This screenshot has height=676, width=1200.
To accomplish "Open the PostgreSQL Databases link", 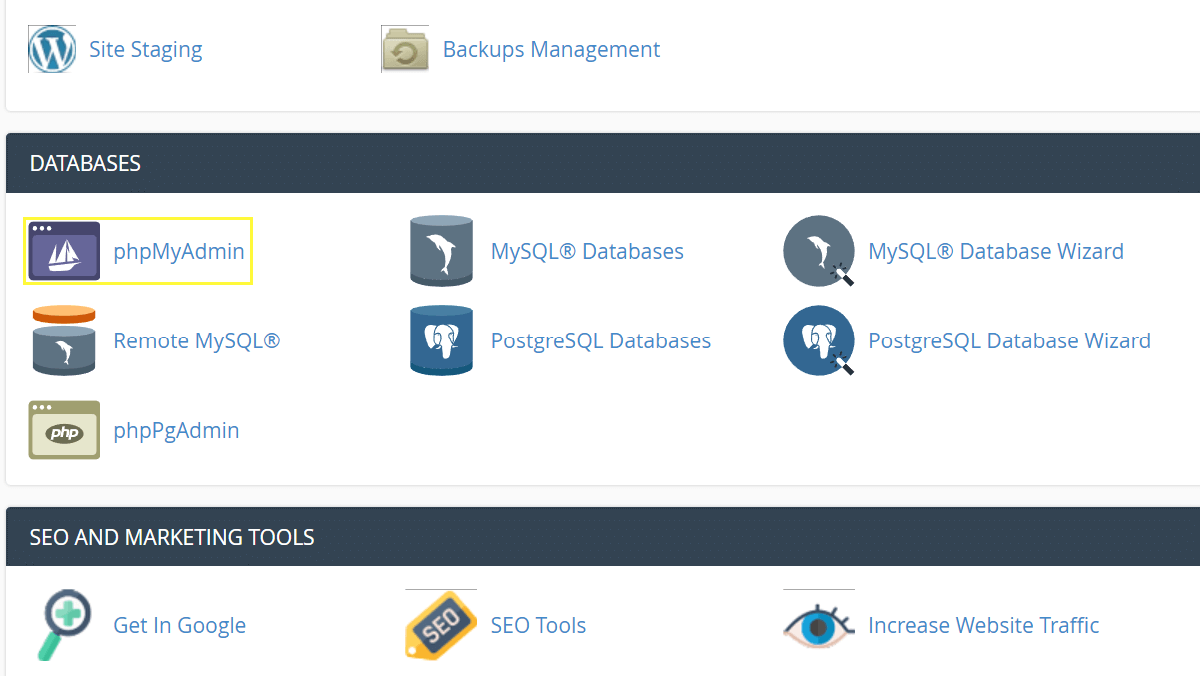I will (601, 340).
